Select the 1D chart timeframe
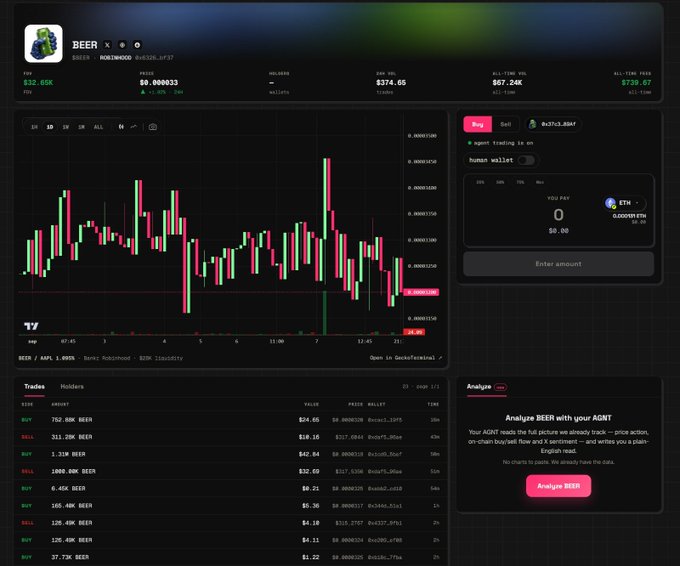680x566 pixels. pyautogui.click(x=50, y=127)
